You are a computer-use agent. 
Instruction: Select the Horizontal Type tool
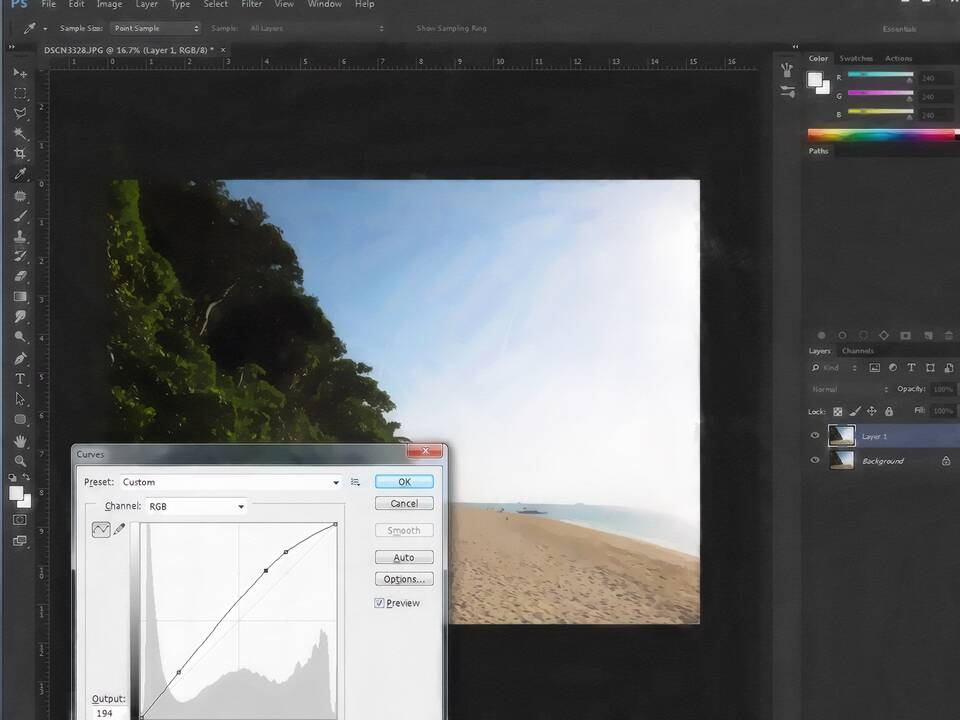click(x=20, y=379)
